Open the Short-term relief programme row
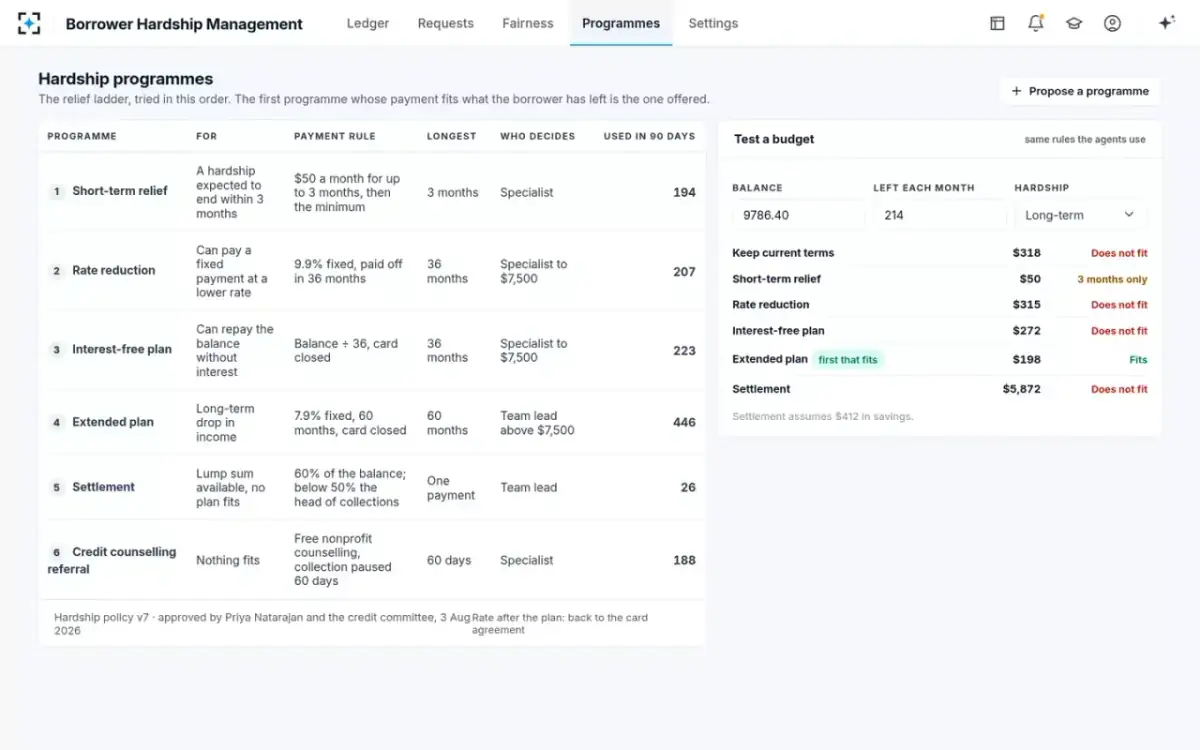Screen dimensions: 1200x750 (x=372, y=192)
